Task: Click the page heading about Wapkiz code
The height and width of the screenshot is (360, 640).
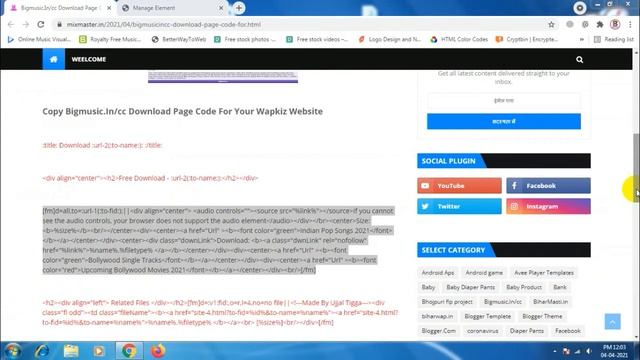Action: [182, 111]
